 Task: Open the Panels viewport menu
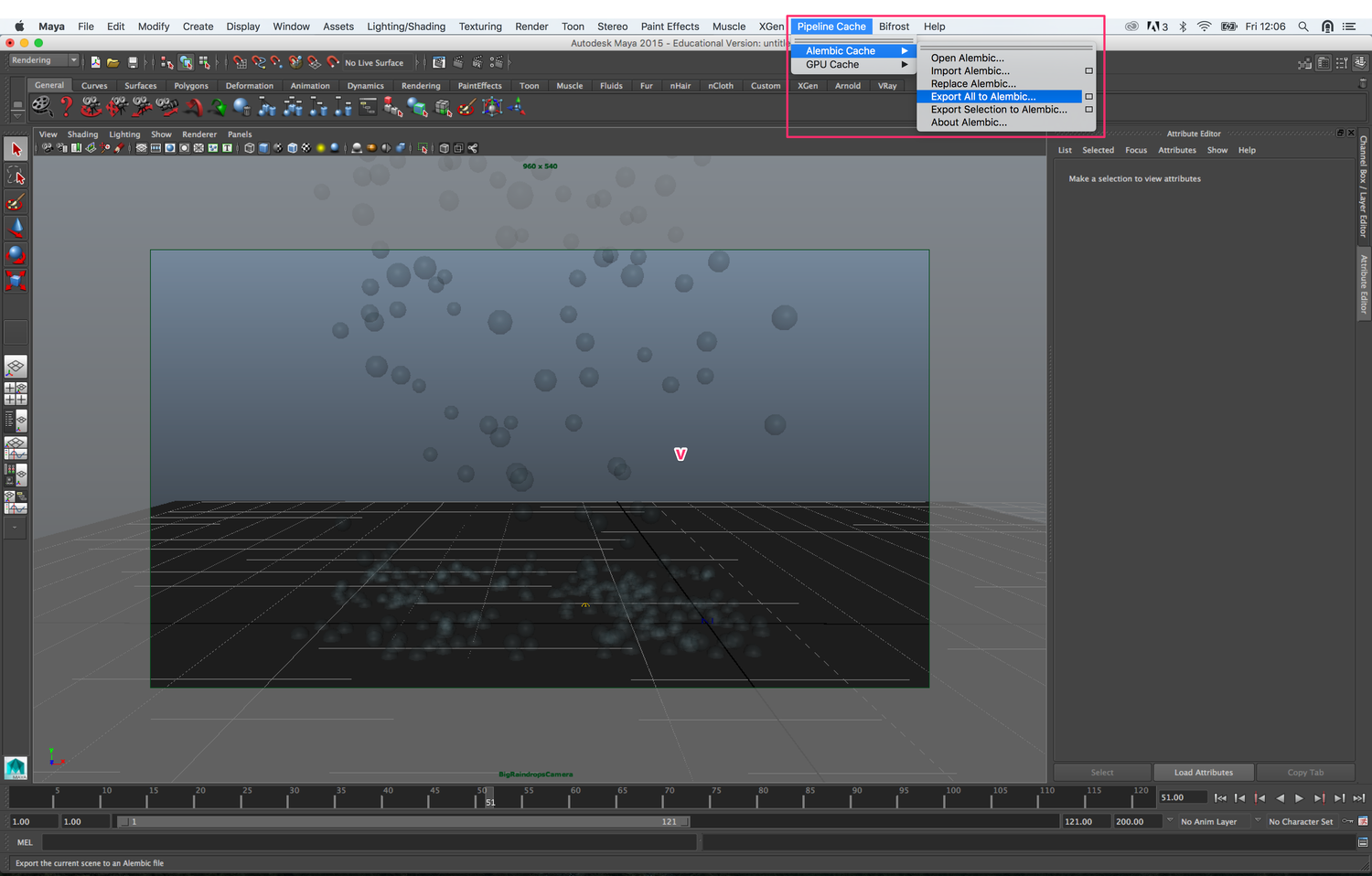pyautogui.click(x=240, y=134)
